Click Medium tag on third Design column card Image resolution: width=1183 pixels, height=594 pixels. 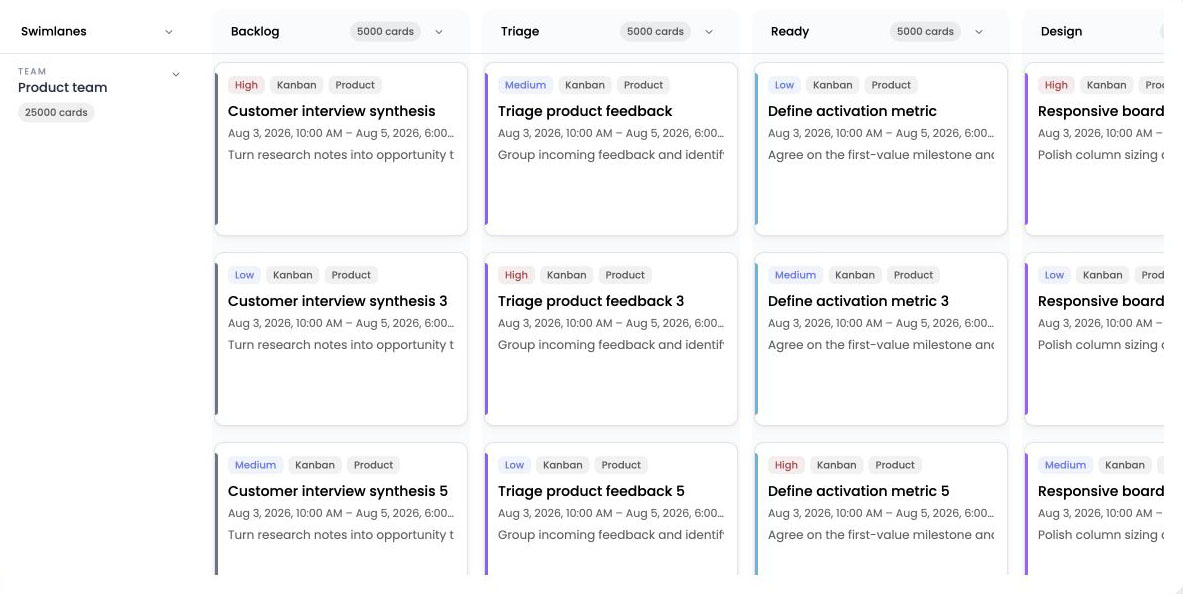pos(1065,466)
